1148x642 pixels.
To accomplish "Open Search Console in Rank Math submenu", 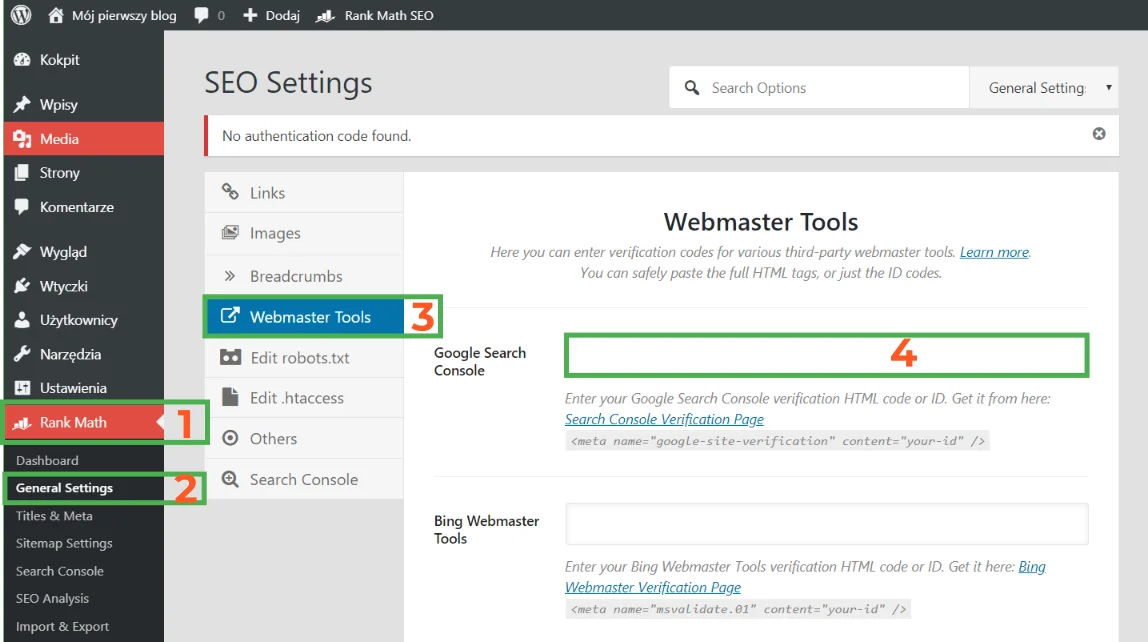I will (60, 571).
